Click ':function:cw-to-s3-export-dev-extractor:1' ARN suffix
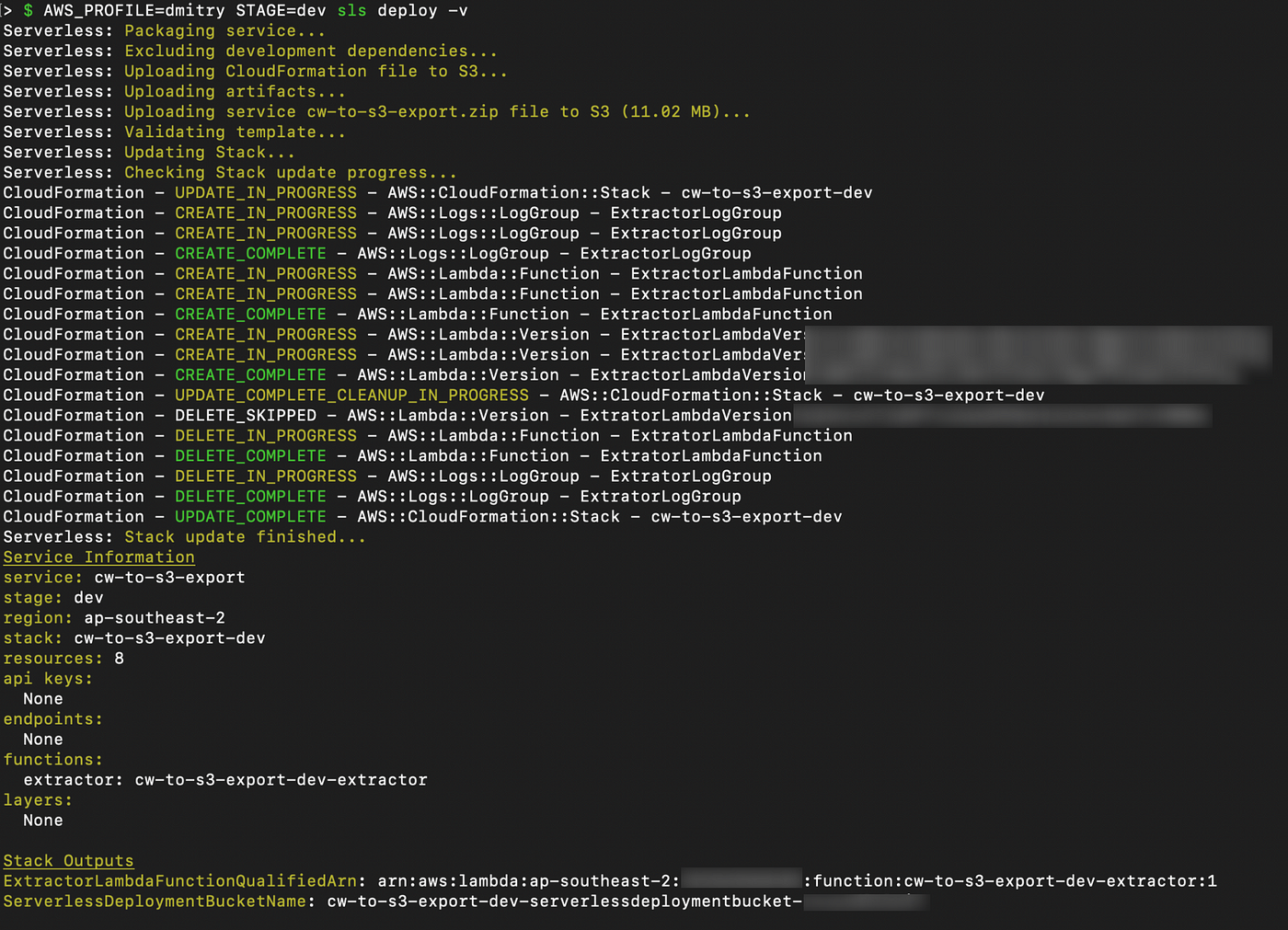 [1010, 881]
